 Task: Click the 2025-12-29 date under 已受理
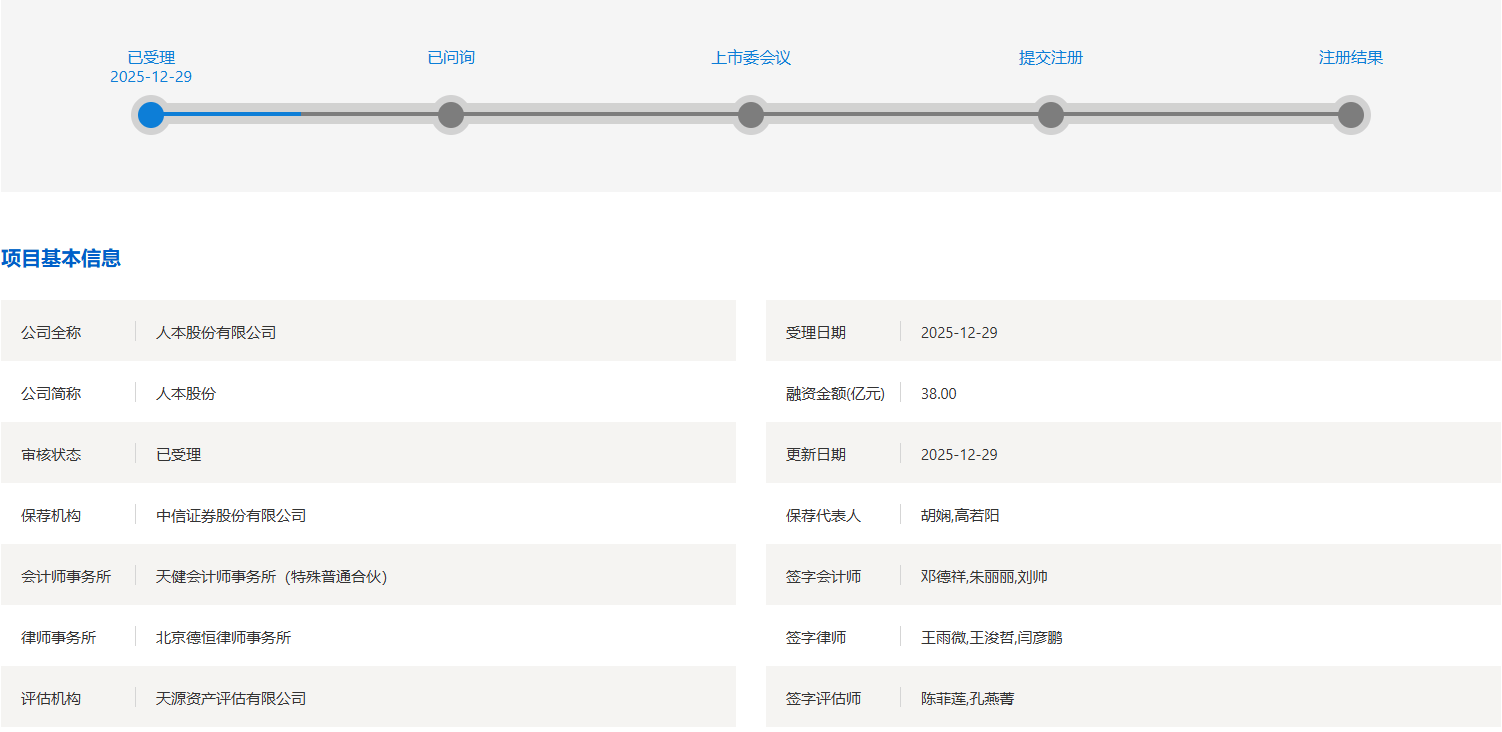pos(151,77)
